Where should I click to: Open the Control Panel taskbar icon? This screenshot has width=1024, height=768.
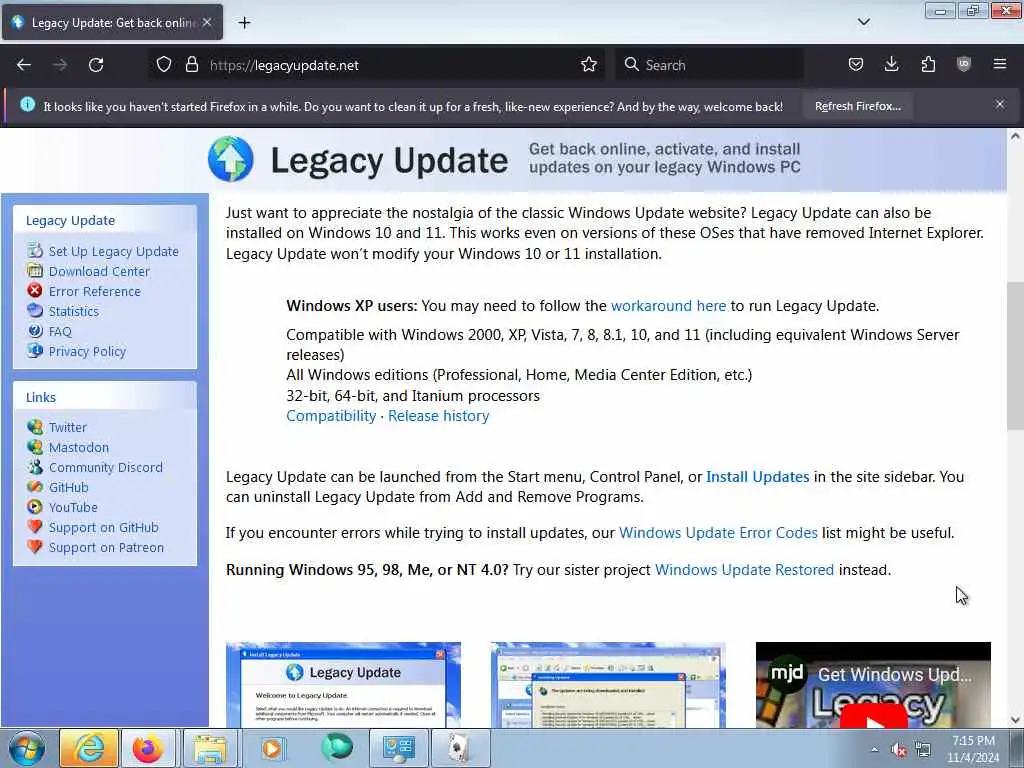point(399,749)
